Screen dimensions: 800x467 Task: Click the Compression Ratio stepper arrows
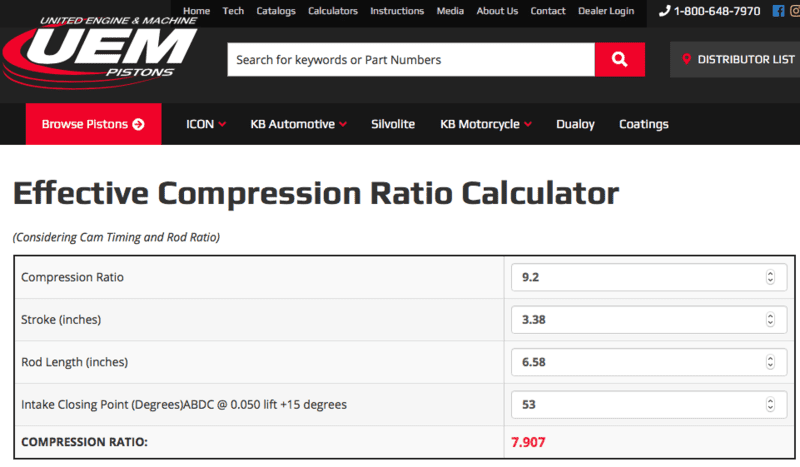coord(769,277)
